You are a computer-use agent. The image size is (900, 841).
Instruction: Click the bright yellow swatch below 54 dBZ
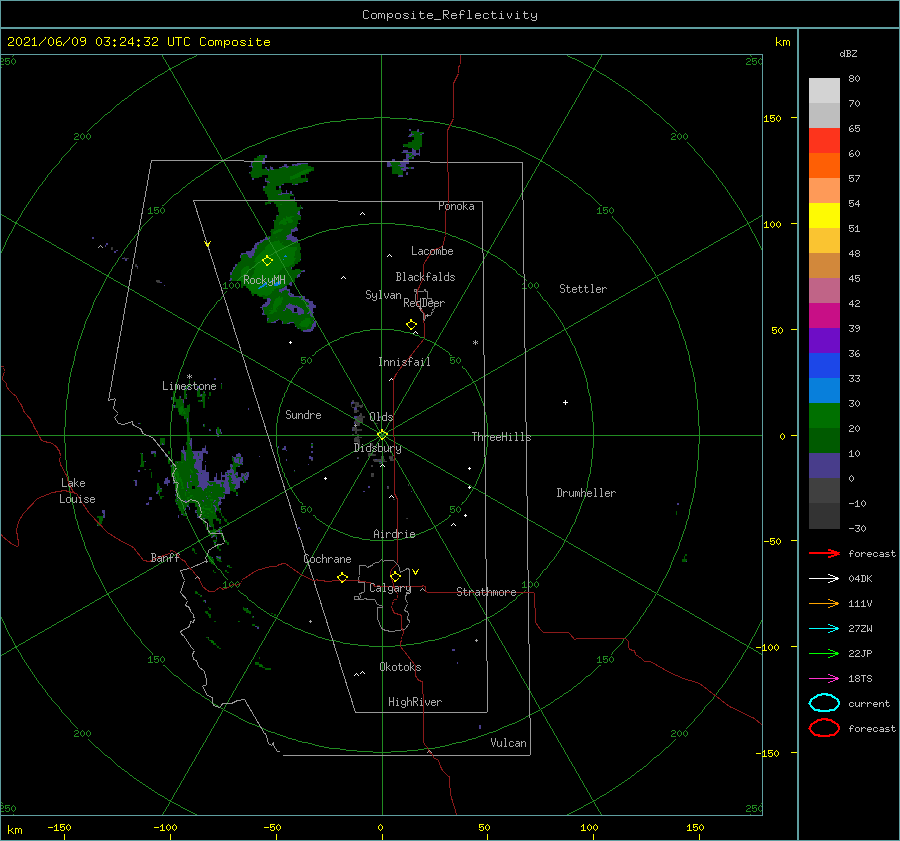coord(824,215)
